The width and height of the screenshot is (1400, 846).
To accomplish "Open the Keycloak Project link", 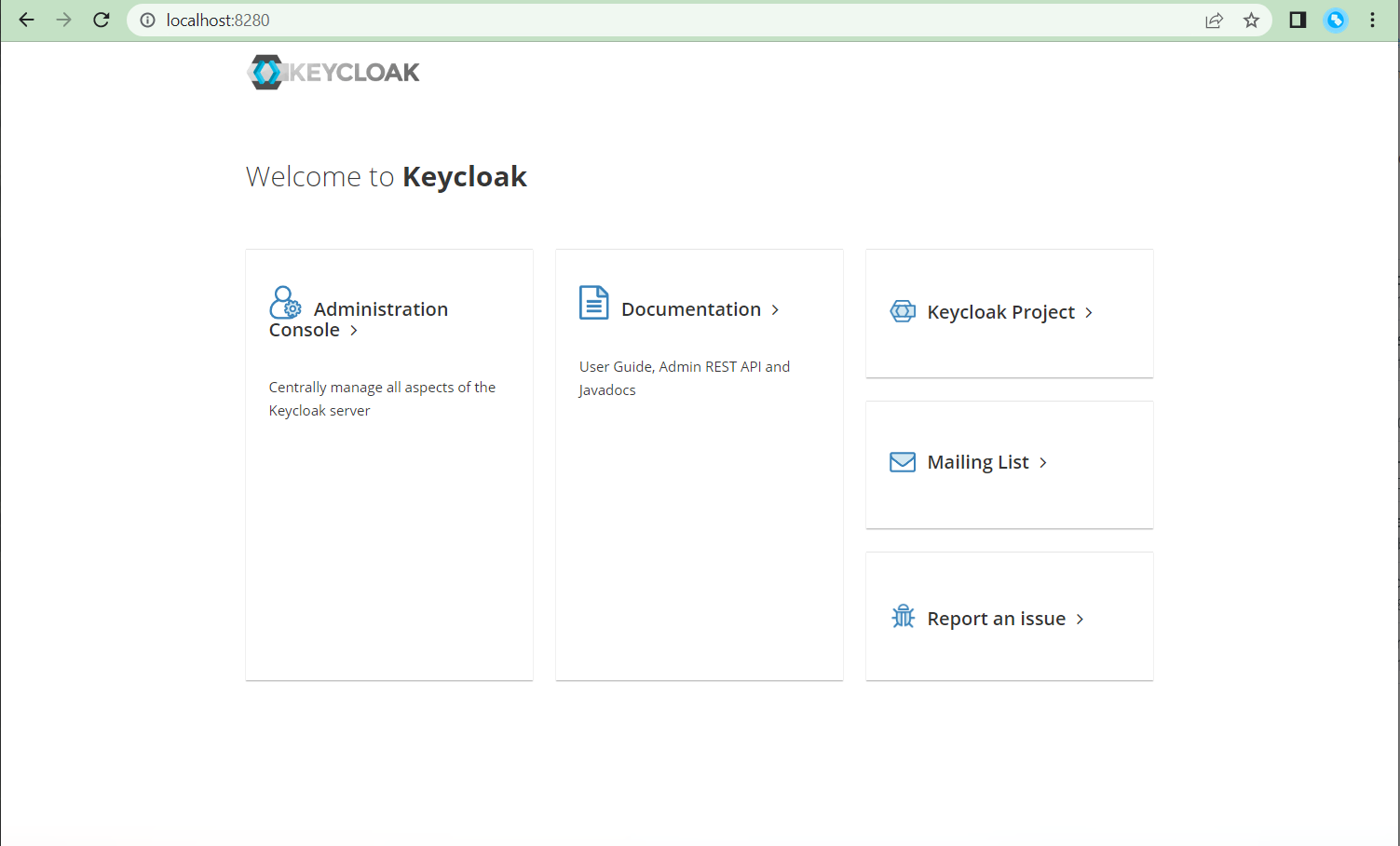I will 1001,312.
